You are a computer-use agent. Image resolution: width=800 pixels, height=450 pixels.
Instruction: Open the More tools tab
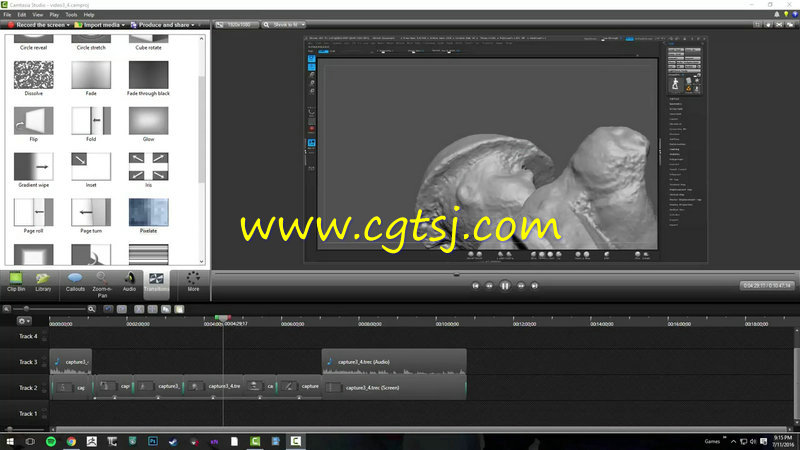(193, 282)
